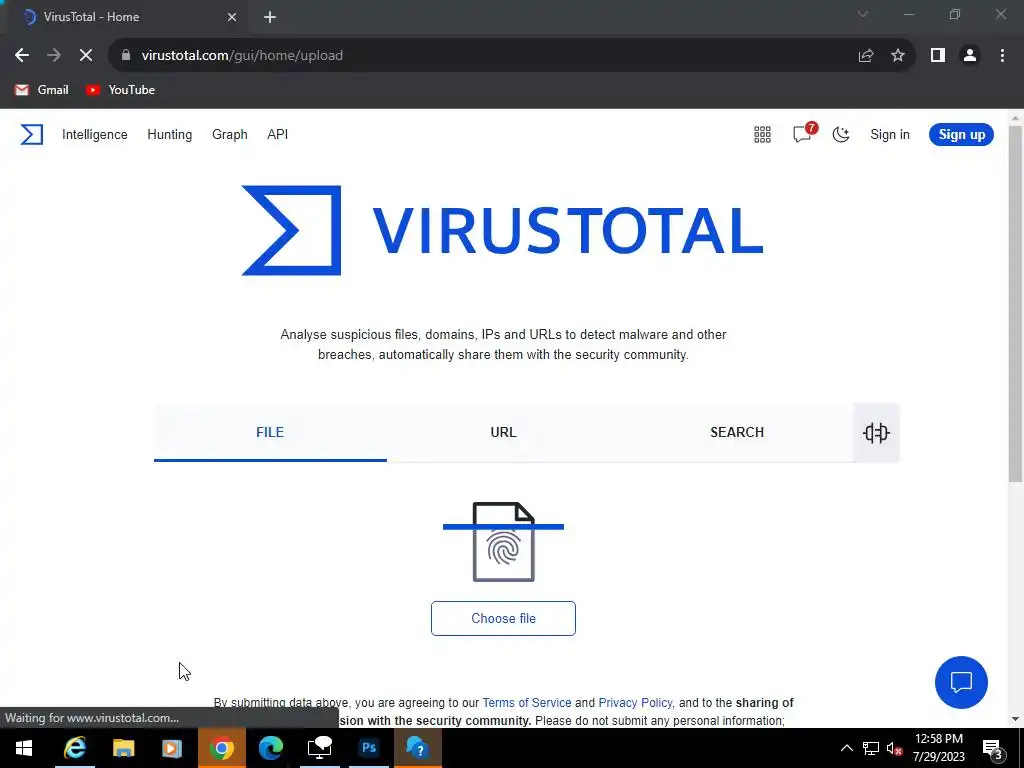Click the Choose file button
This screenshot has width=1024, height=768.
point(504,618)
